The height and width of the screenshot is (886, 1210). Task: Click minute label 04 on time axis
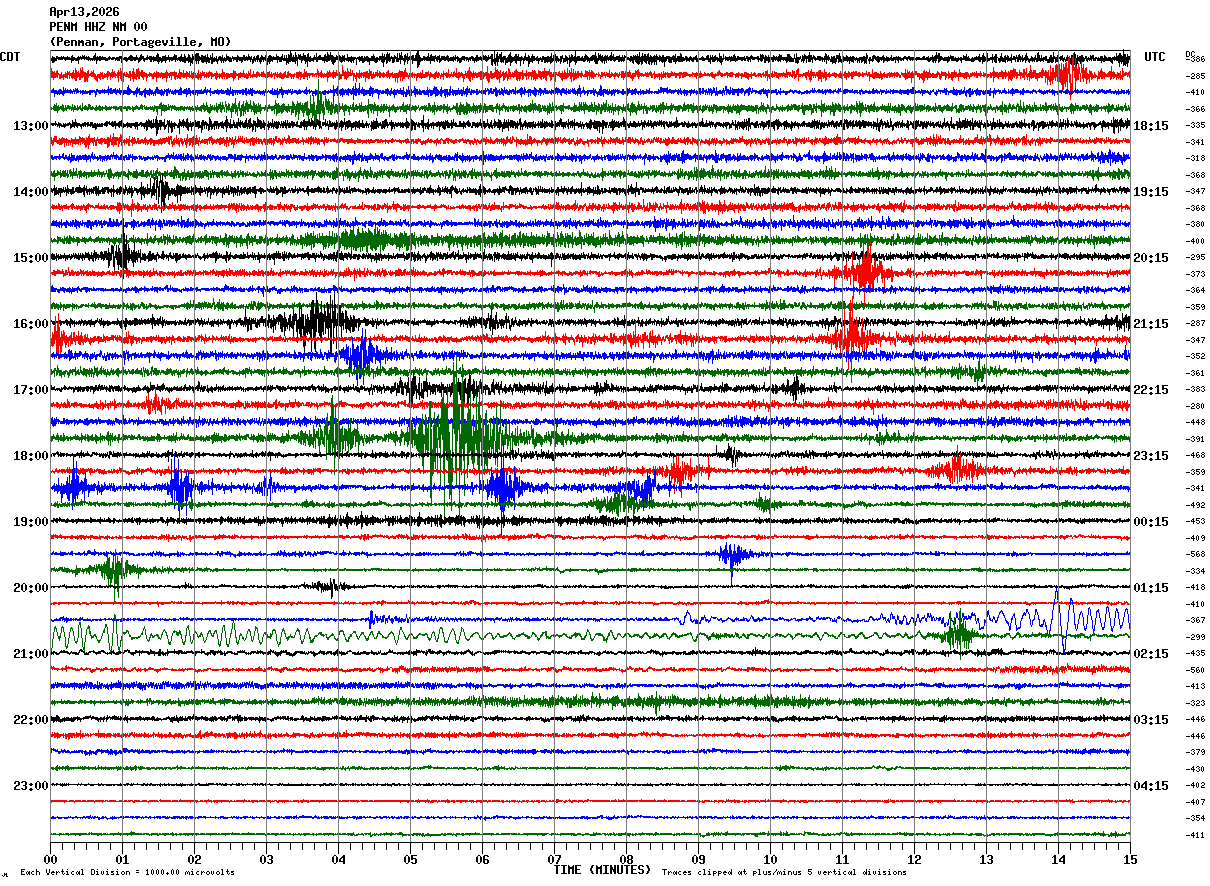click(x=338, y=859)
